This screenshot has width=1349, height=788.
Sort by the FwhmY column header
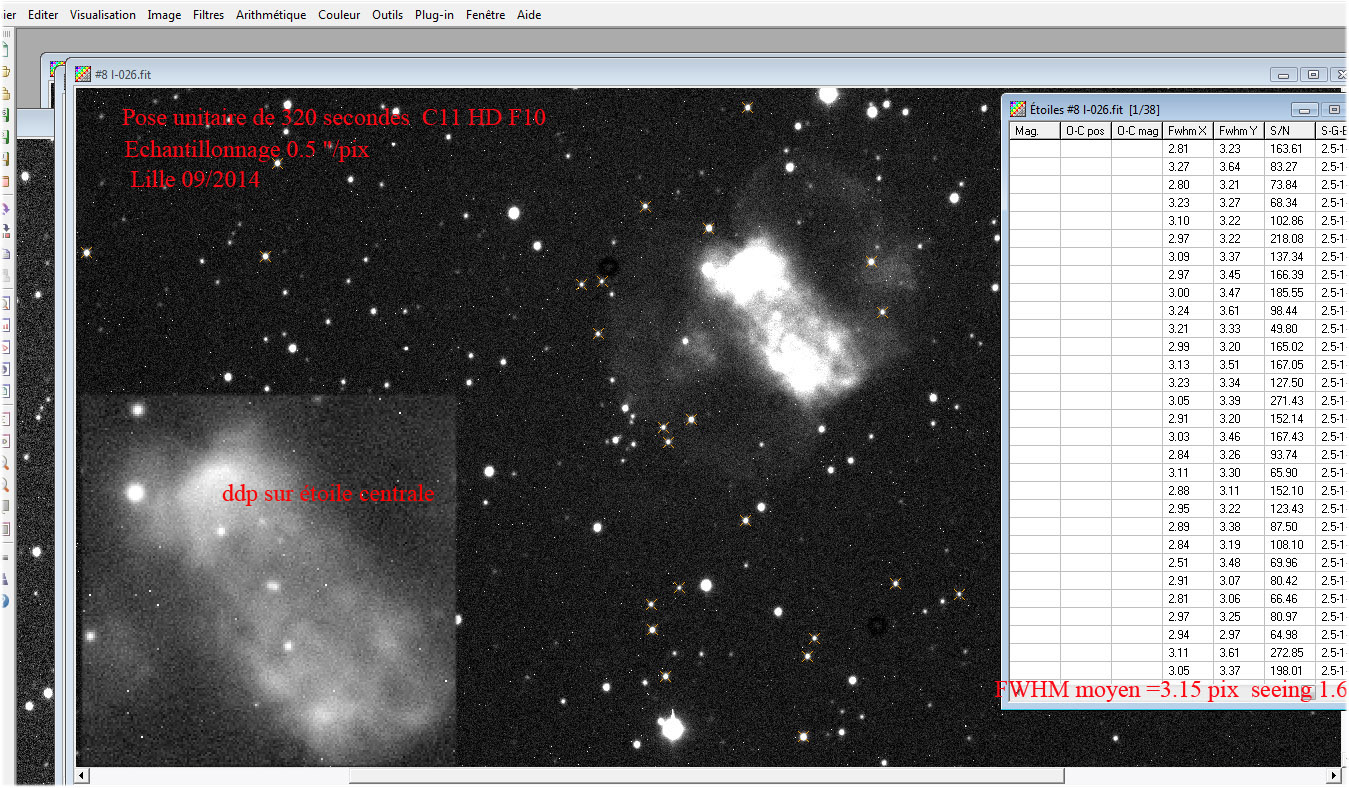click(1240, 130)
